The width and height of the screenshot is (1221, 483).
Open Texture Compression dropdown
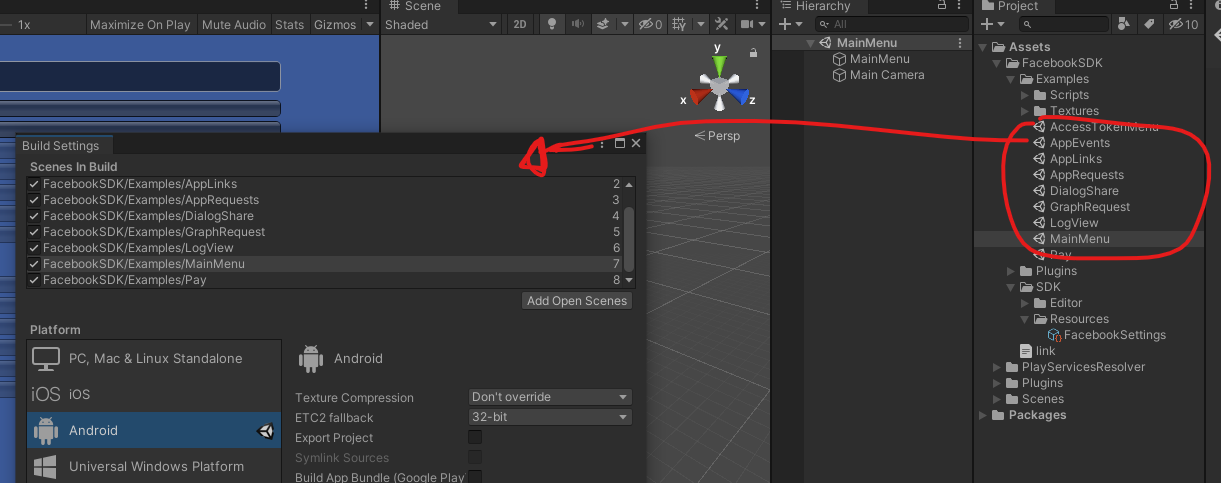click(x=550, y=397)
